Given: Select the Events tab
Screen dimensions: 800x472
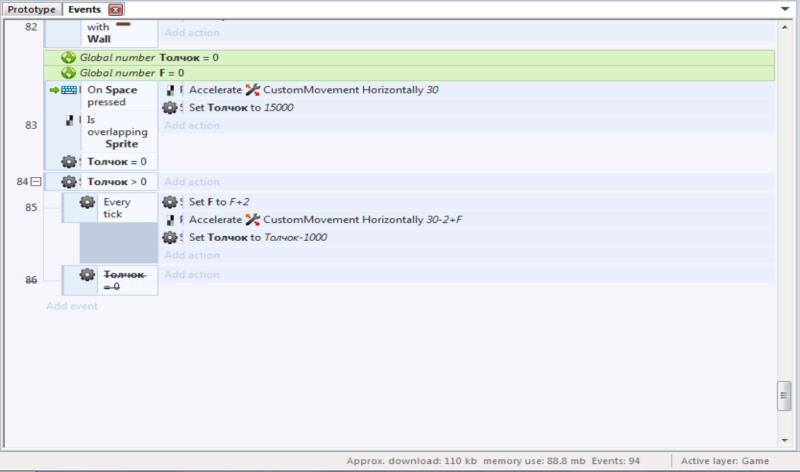Looking at the screenshot, I should click(84, 9).
